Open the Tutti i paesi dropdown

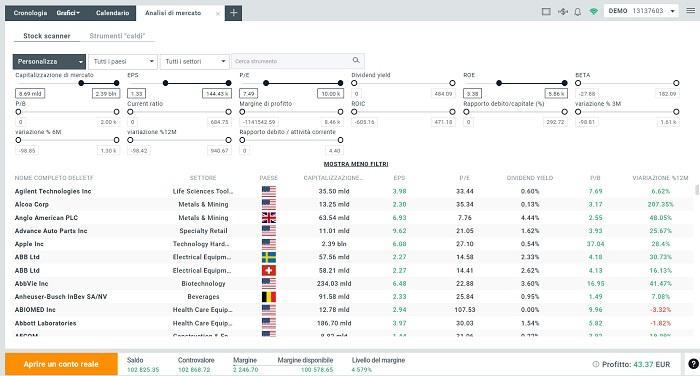click(123, 61)
